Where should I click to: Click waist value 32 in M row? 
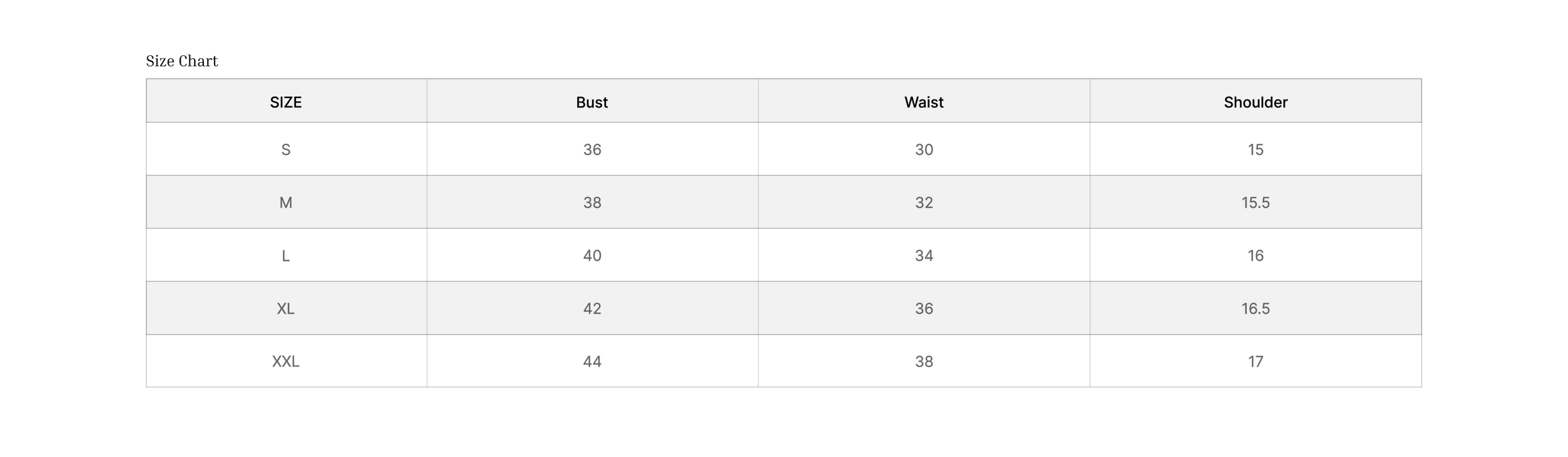(924, 203)
